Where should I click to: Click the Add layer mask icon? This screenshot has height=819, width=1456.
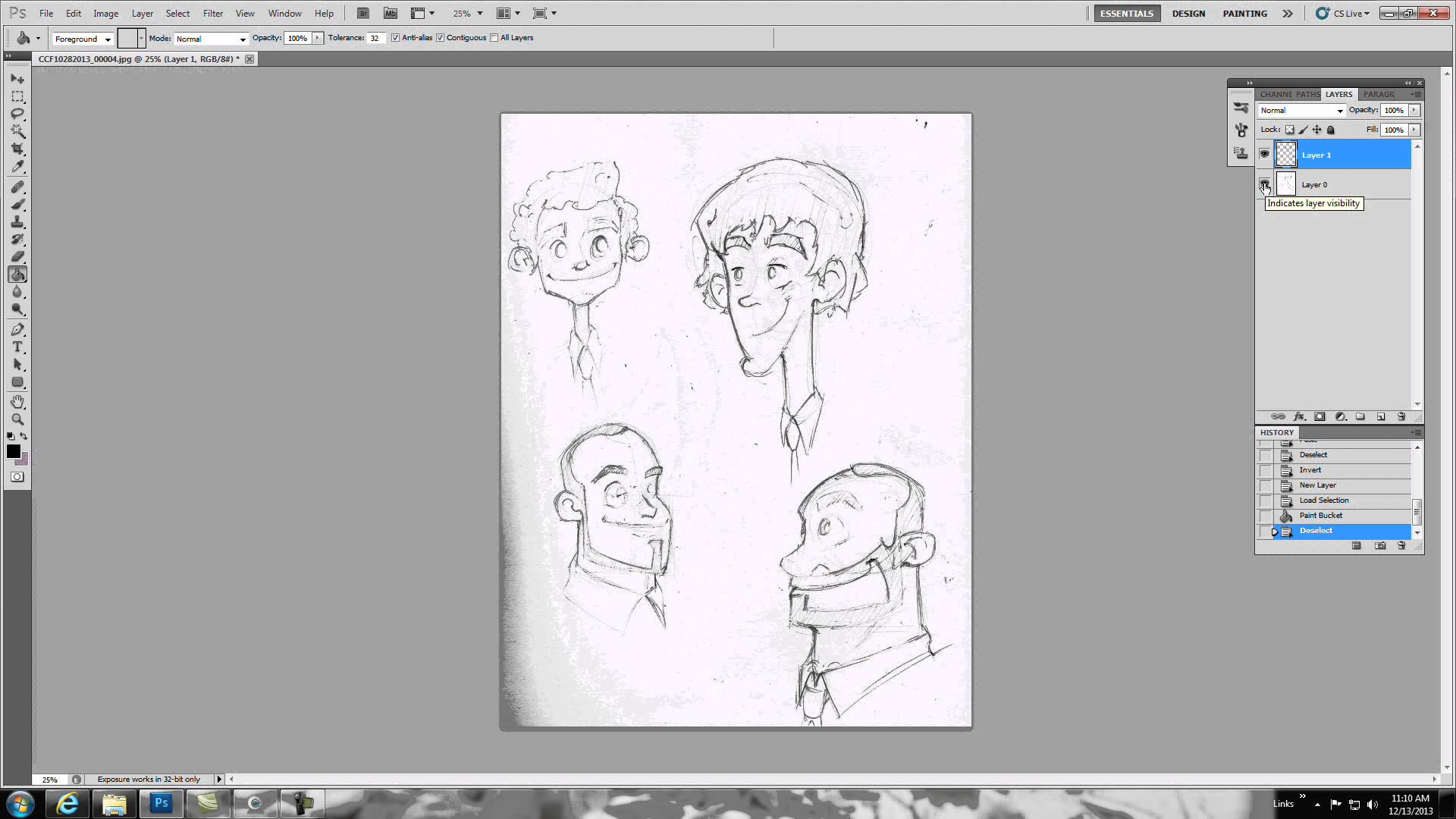1320,416
